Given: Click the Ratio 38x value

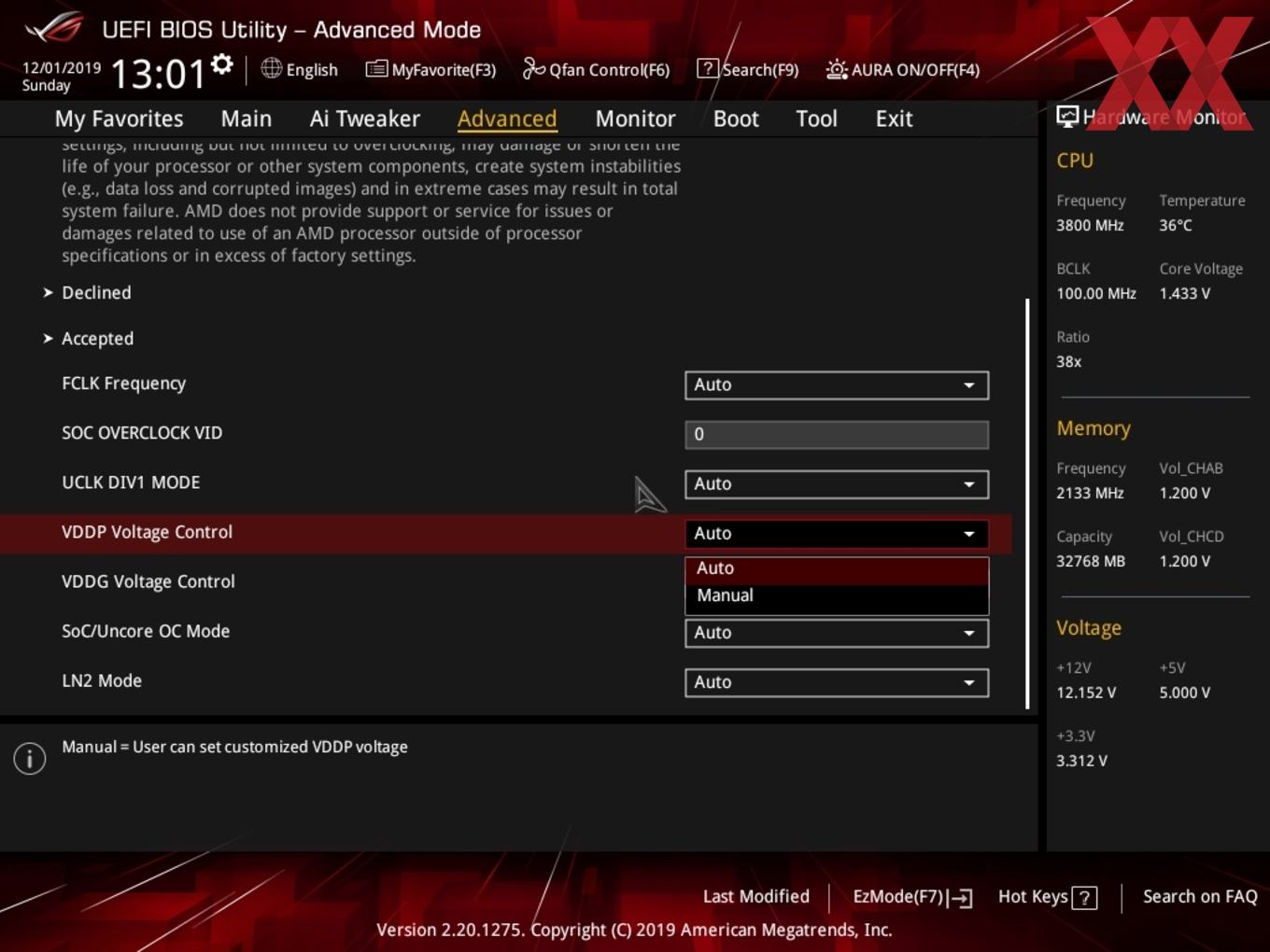Looking at the screenshot, I should click(x=1069, y=361).
